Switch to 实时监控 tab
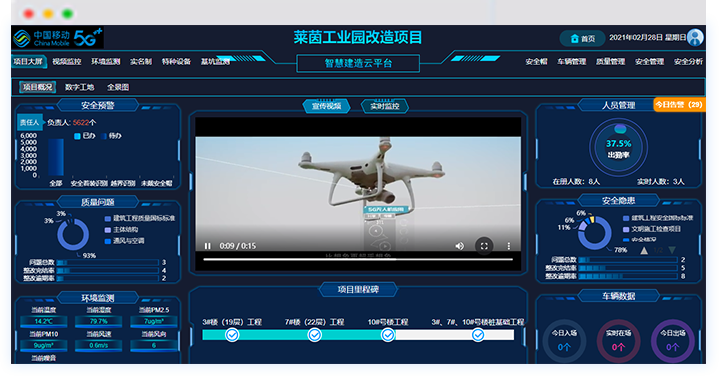This screenshot has height=376, width=719. click(385, 106)
